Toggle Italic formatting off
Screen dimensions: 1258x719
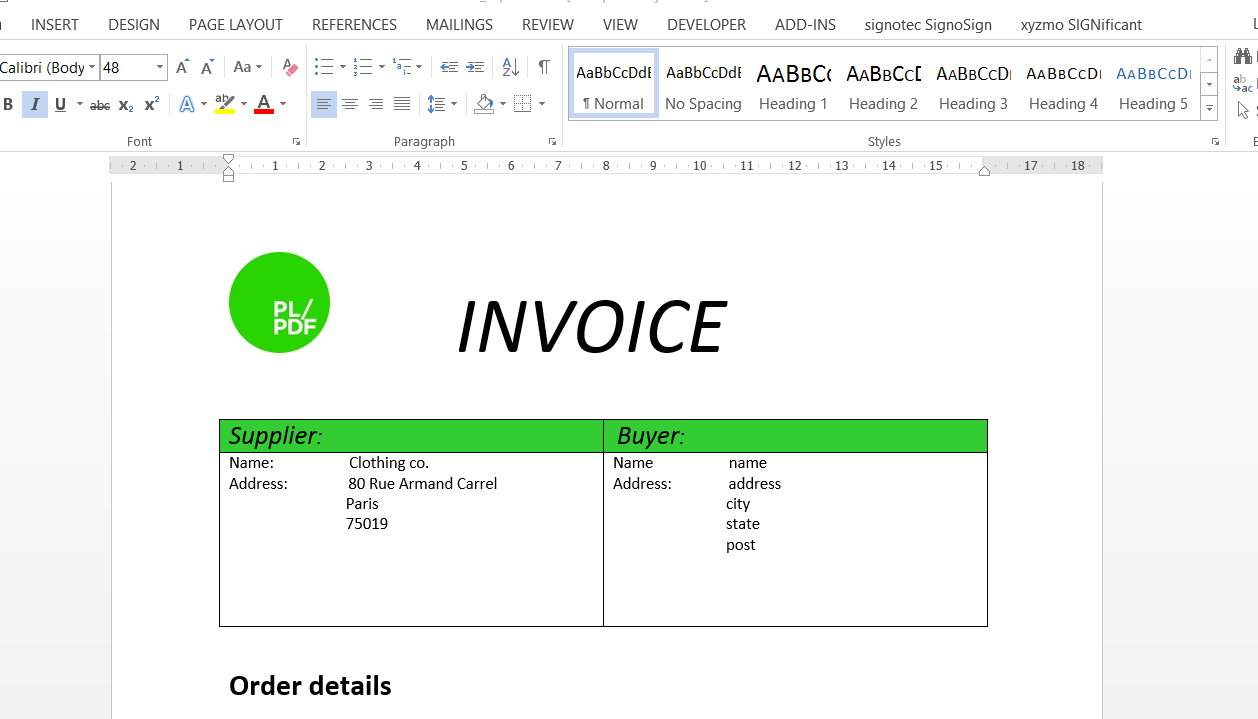coord(35,104)
